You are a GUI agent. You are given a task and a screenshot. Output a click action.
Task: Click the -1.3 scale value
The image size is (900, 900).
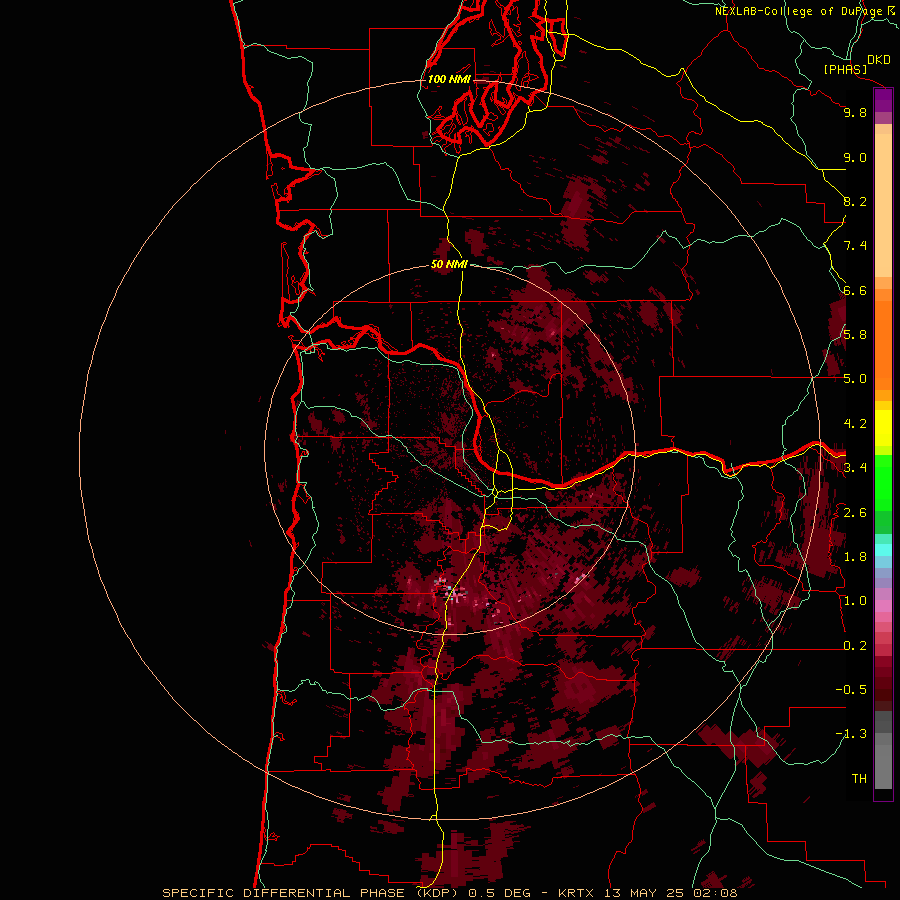pyautogui.click(x=851, y=734)
